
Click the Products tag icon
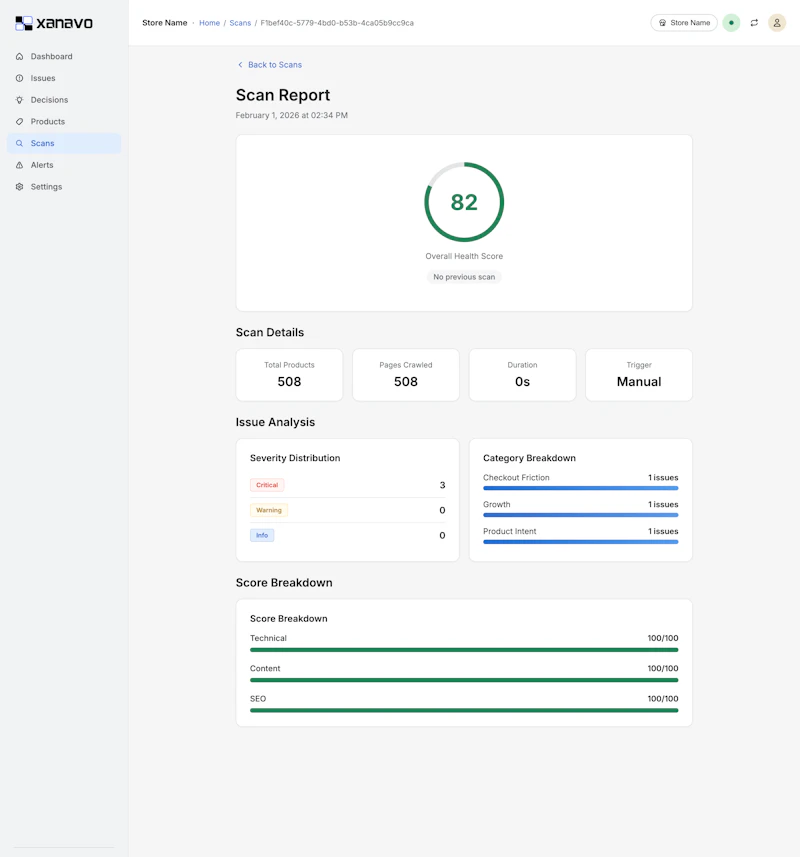pos(20,121)
